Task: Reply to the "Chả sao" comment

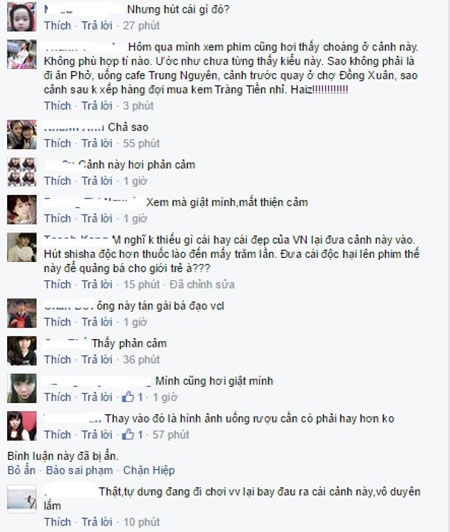Action: point(97,143)
